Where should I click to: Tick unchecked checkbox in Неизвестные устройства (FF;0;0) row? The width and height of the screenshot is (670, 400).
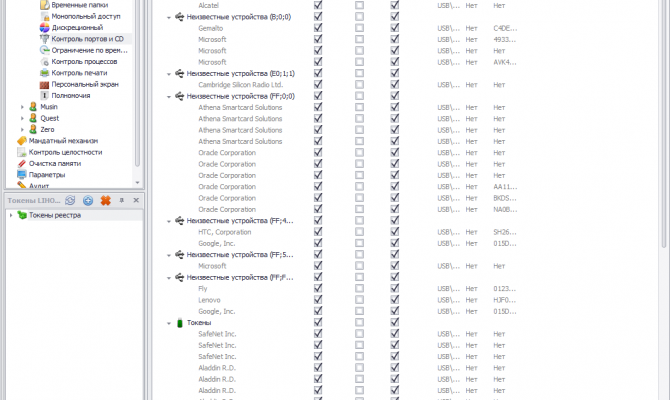coord(360,96)
